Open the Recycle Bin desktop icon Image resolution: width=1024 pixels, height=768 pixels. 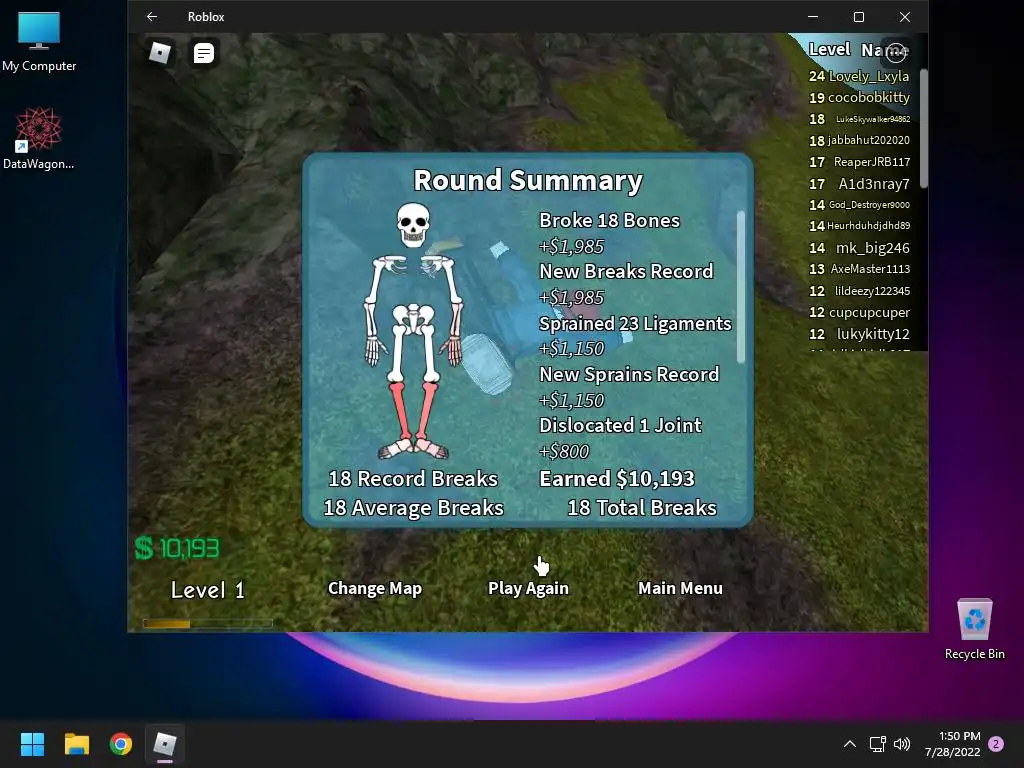(974, 630)
